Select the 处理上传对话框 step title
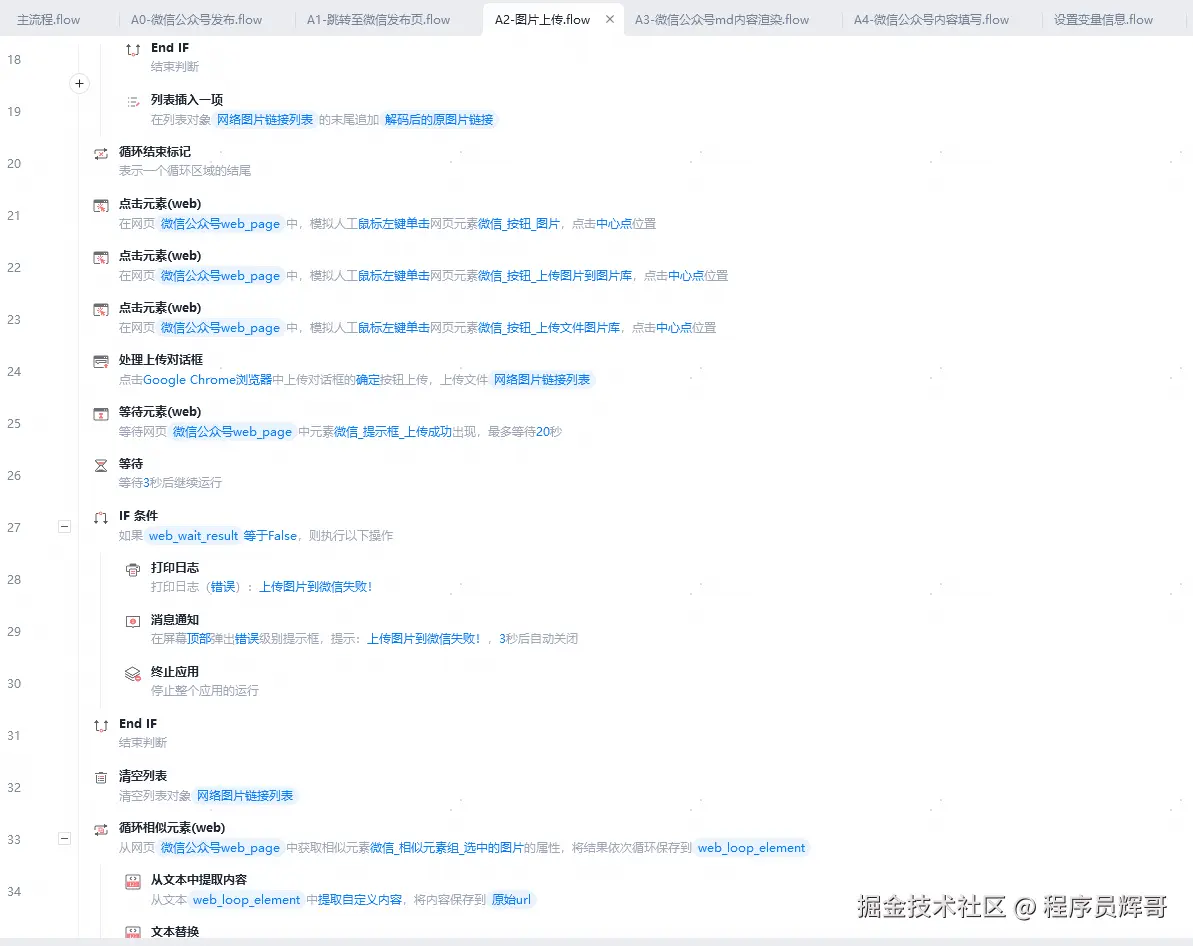This screenshot has width=1193, height=946. tap(161, 359)
